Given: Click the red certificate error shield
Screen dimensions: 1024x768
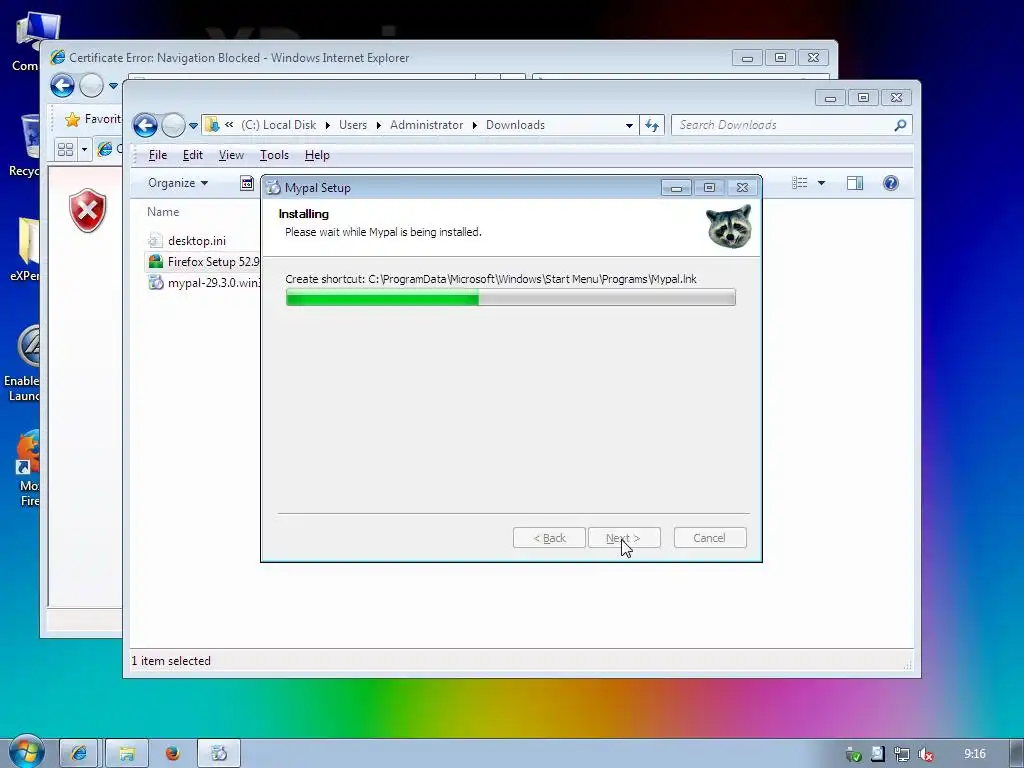Looking at the screenshot, I should click(88, 210).
